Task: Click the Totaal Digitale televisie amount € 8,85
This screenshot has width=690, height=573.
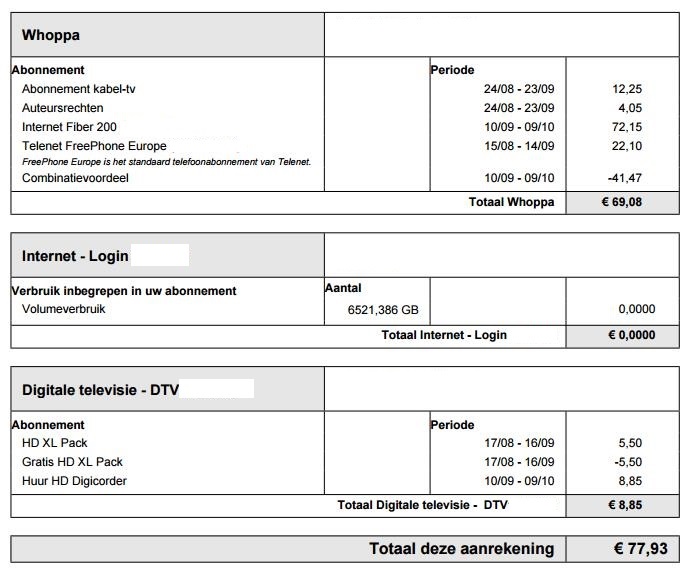Action: pyautogui.click(x=625, y=505)
